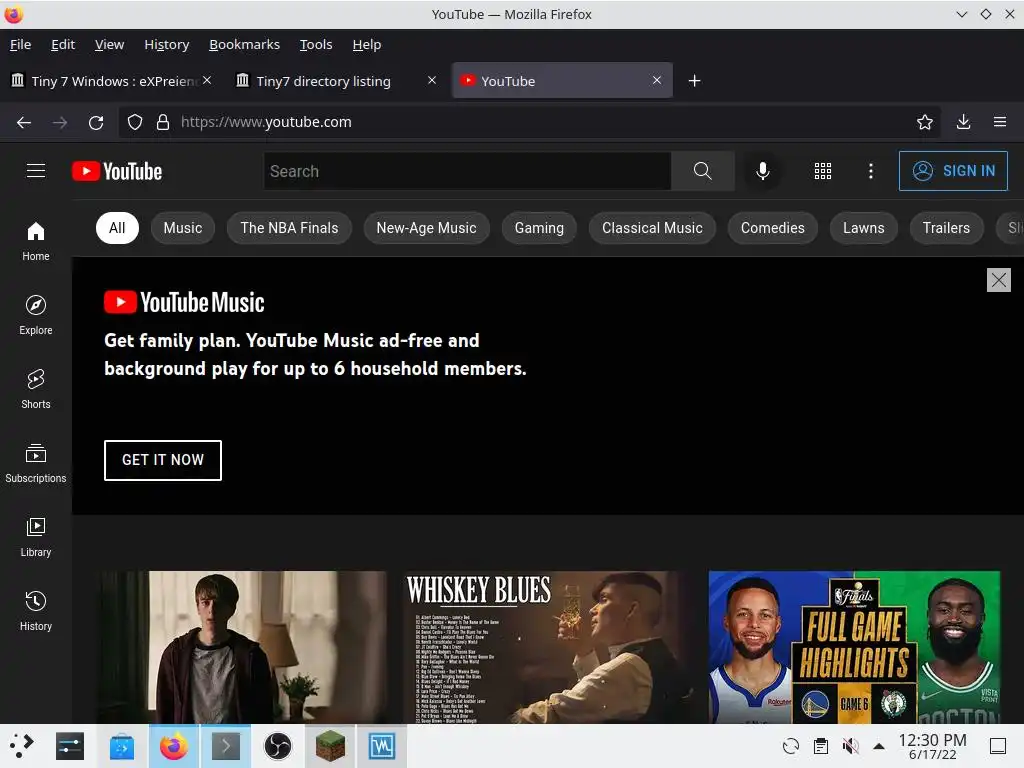Open Library in the sidebar

pos(36,537)
